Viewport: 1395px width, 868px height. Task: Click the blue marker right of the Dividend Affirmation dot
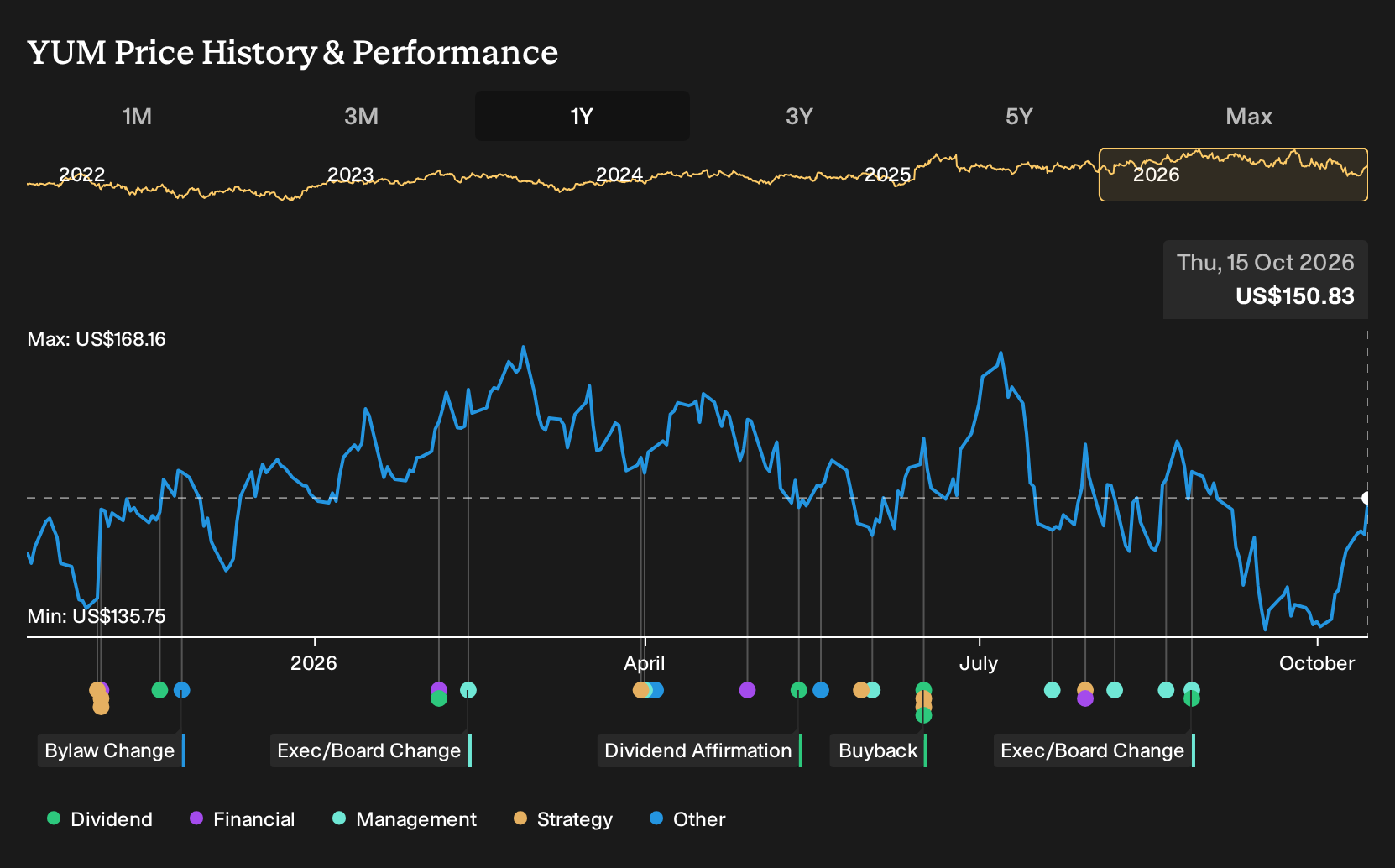pos(821,690)
